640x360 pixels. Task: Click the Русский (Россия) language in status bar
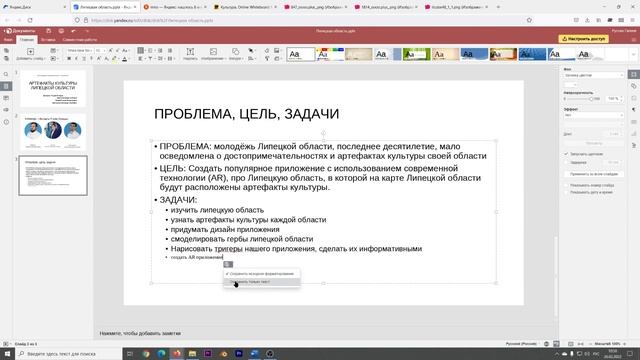pyautogui.click(x=521, y=344)
